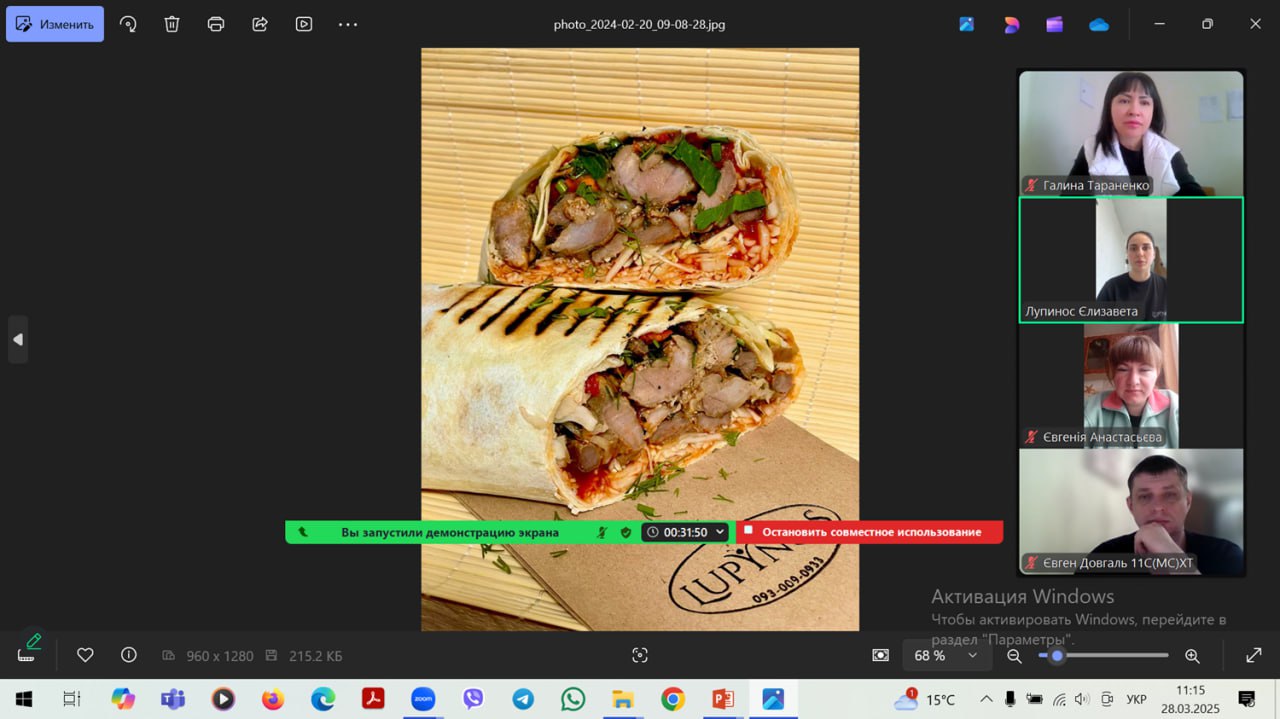Rotate the photo with rotate icon
The image size is (1280, 719).
pyautogui.click(x=128, y=24)
